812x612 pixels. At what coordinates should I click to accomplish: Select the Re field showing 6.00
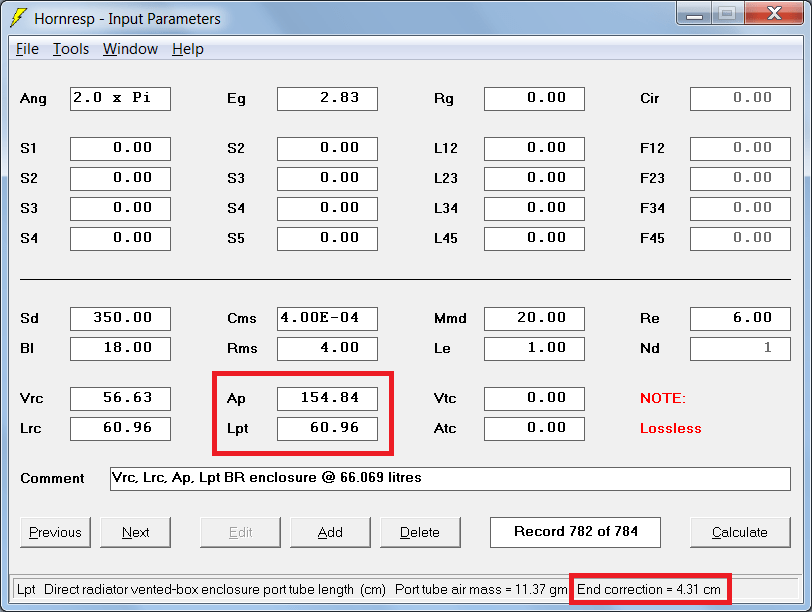(741, 319)
